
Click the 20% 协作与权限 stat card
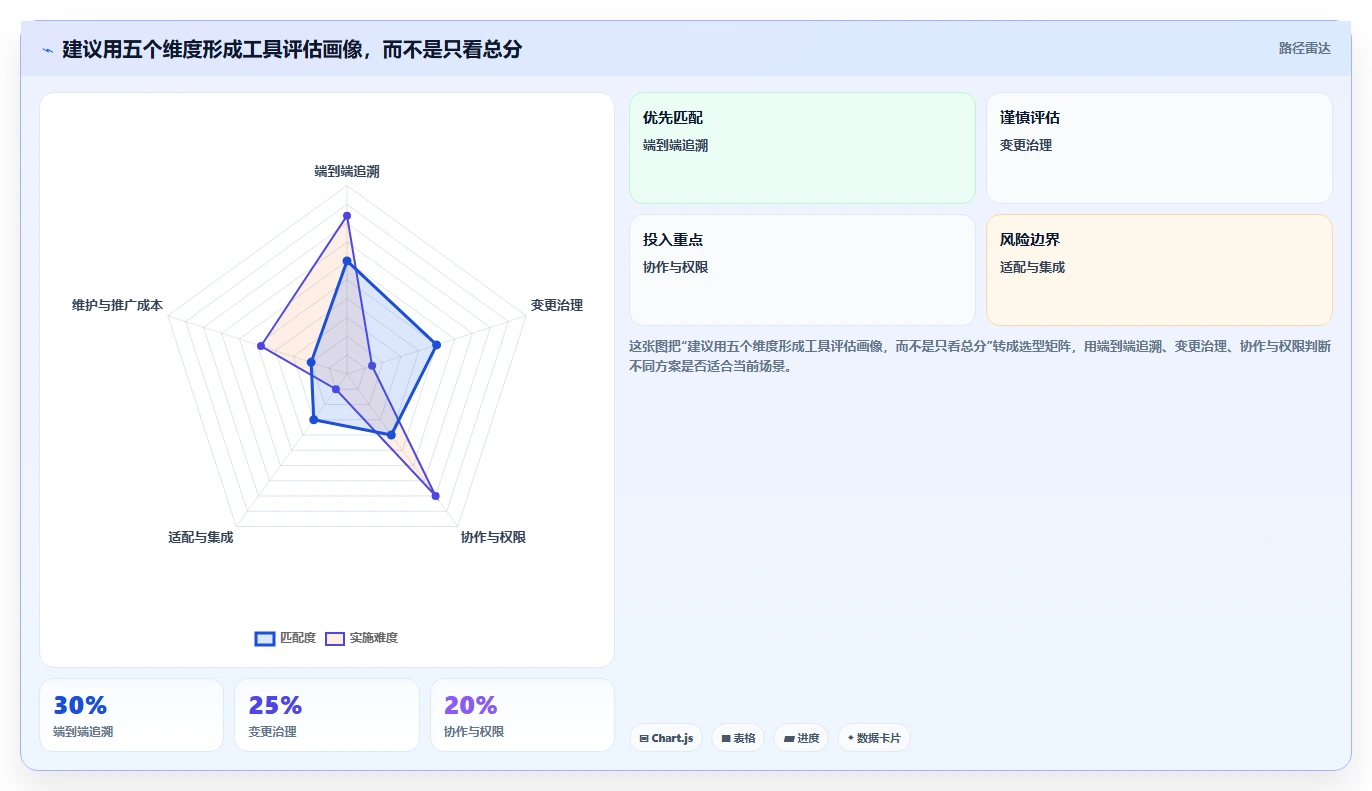[522, 715]
